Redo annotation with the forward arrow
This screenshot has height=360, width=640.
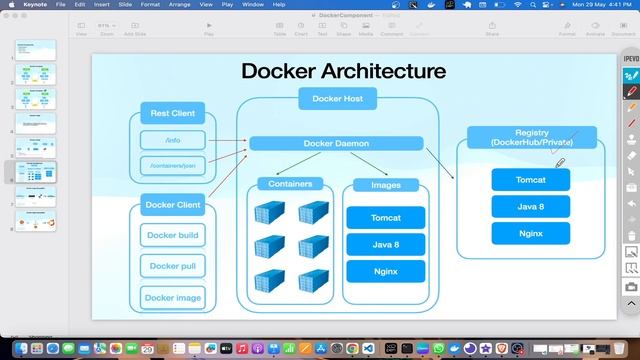point(631,220)
